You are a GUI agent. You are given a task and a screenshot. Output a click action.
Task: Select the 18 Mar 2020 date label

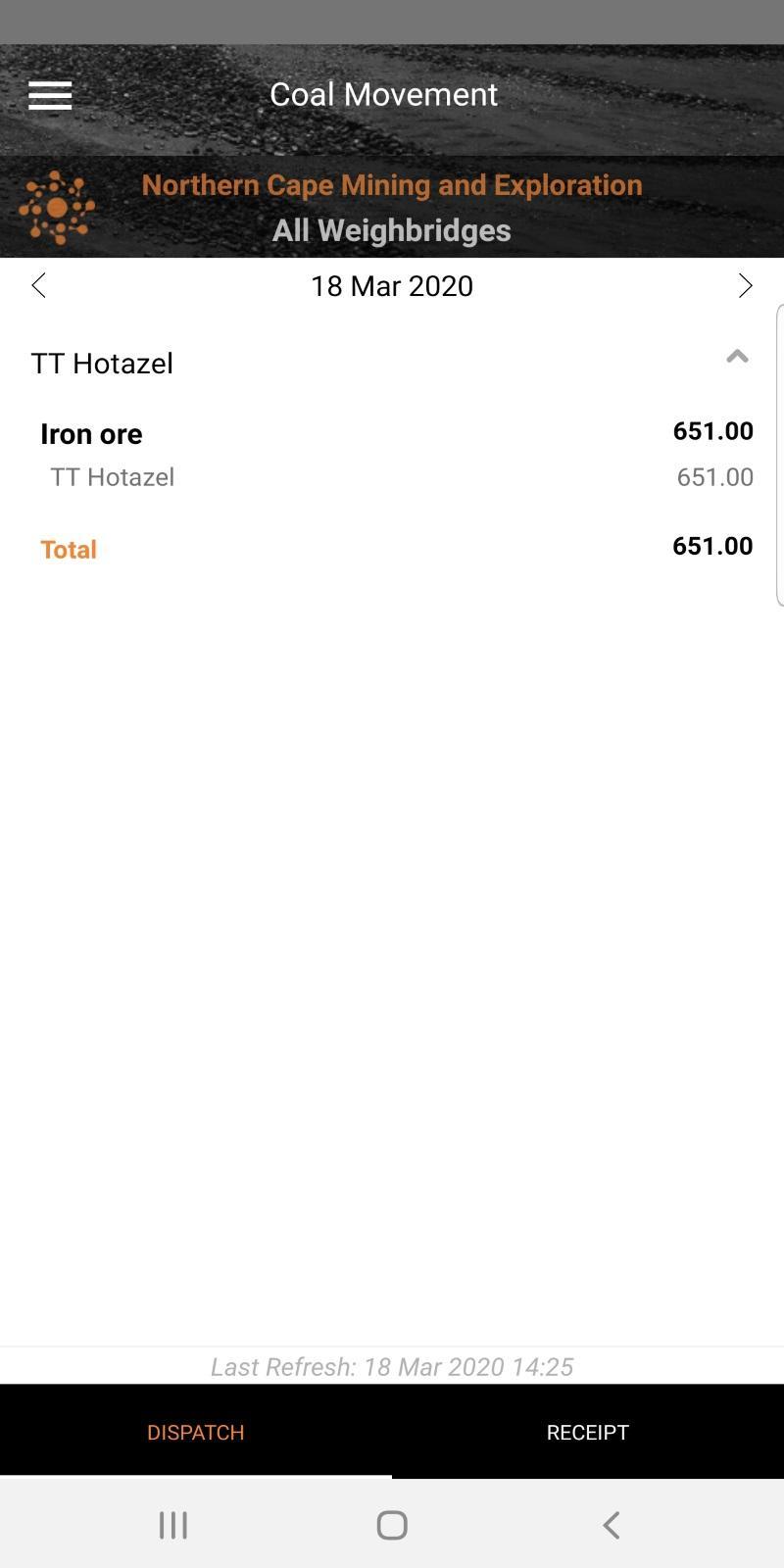(392, 286)
